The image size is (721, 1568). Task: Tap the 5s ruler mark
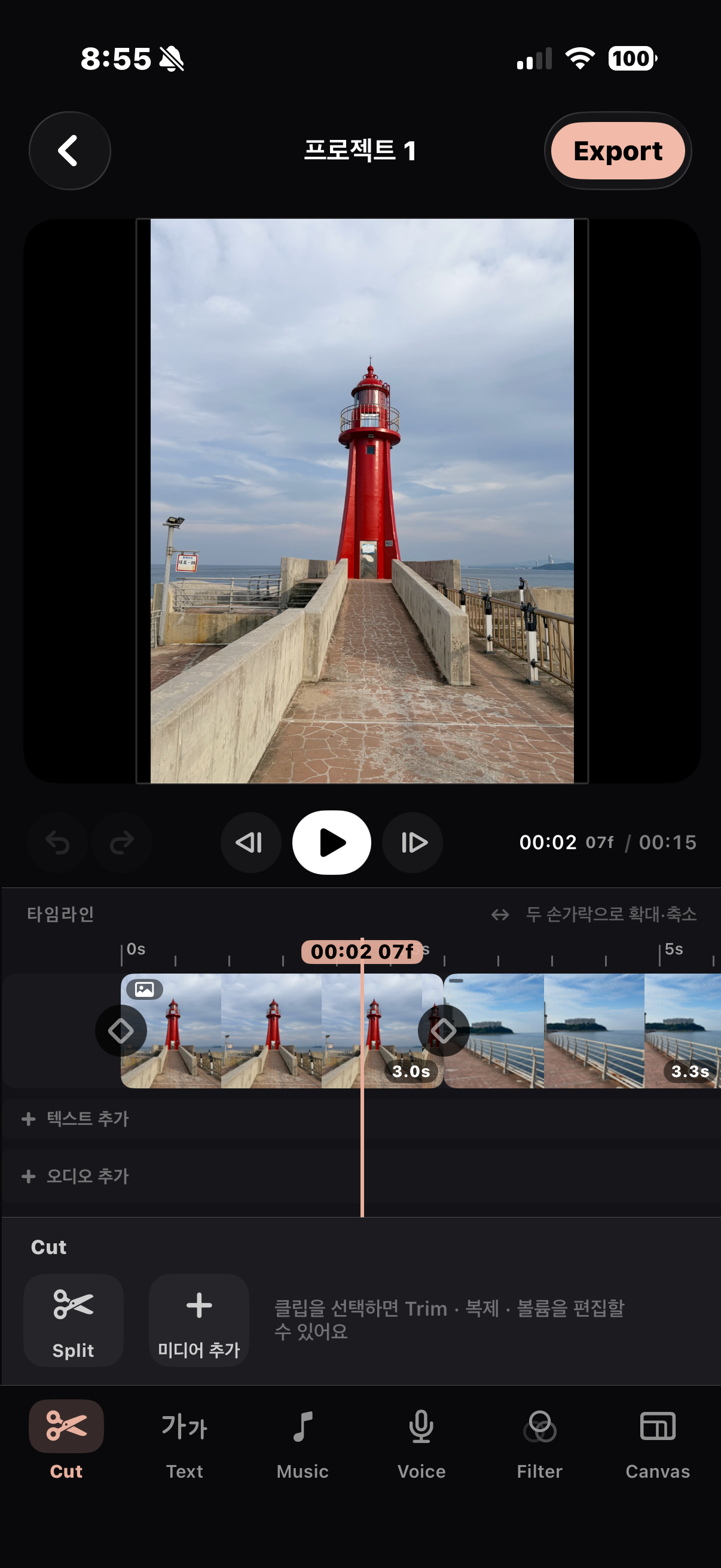pos(674,950)
